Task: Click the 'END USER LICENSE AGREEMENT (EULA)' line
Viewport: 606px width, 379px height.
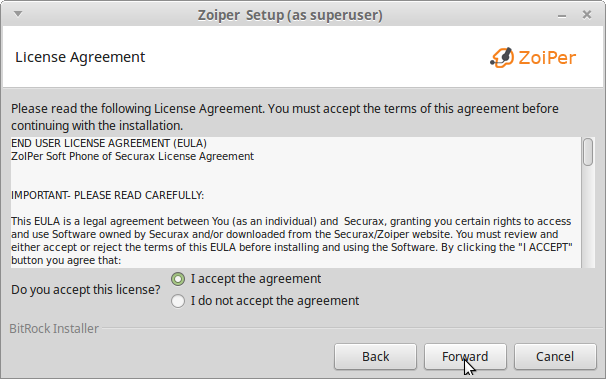Action: pos(109,143)
